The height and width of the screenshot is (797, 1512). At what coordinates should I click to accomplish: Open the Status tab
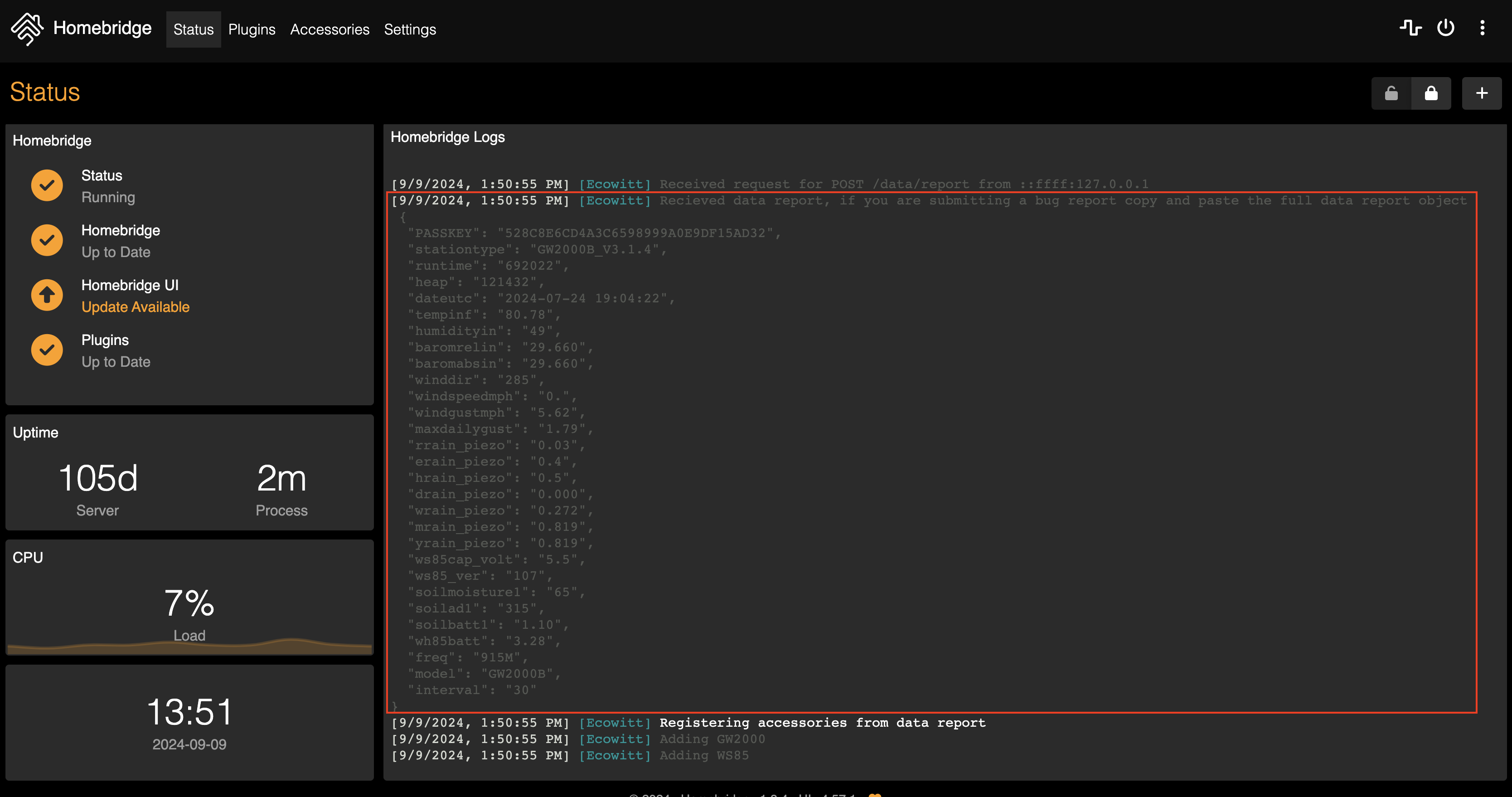193,29
